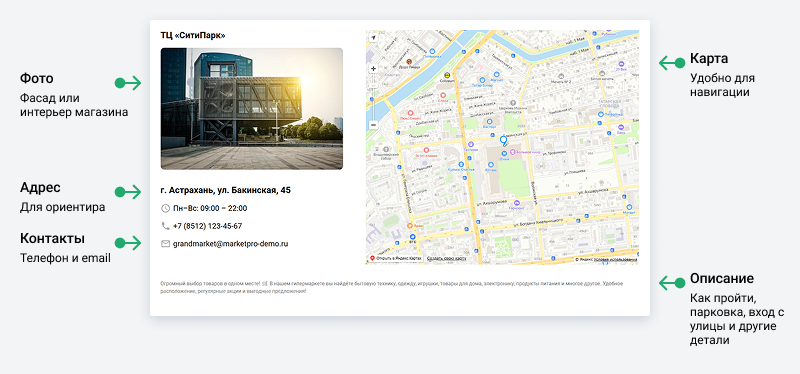Zoom in the map with the plus button
The image size is (800, 374).
(373, 68)
